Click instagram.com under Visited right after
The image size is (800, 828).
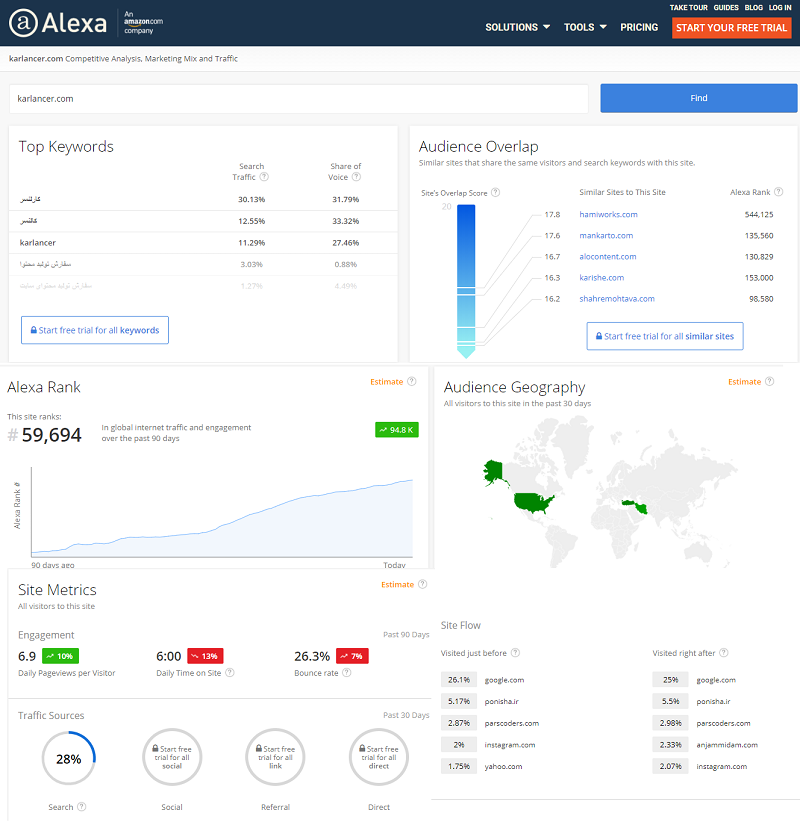point(721,766)
